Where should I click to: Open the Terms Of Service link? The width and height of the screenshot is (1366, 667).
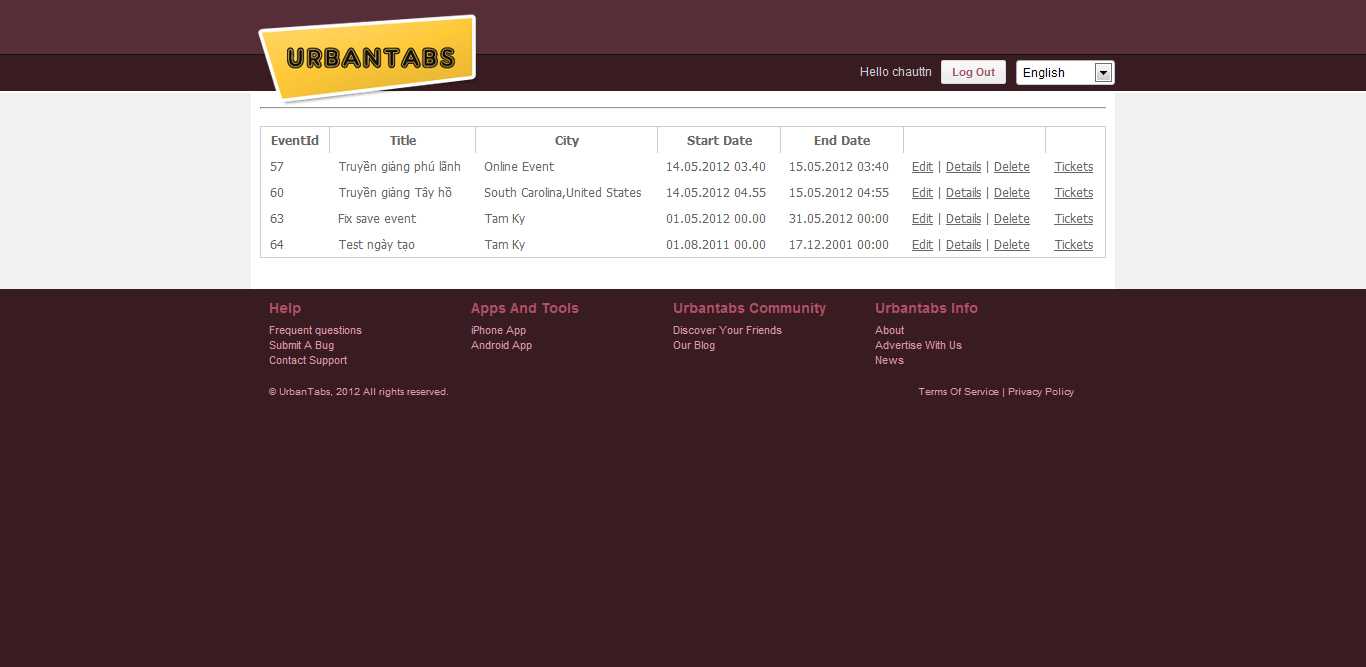(958, 392)
